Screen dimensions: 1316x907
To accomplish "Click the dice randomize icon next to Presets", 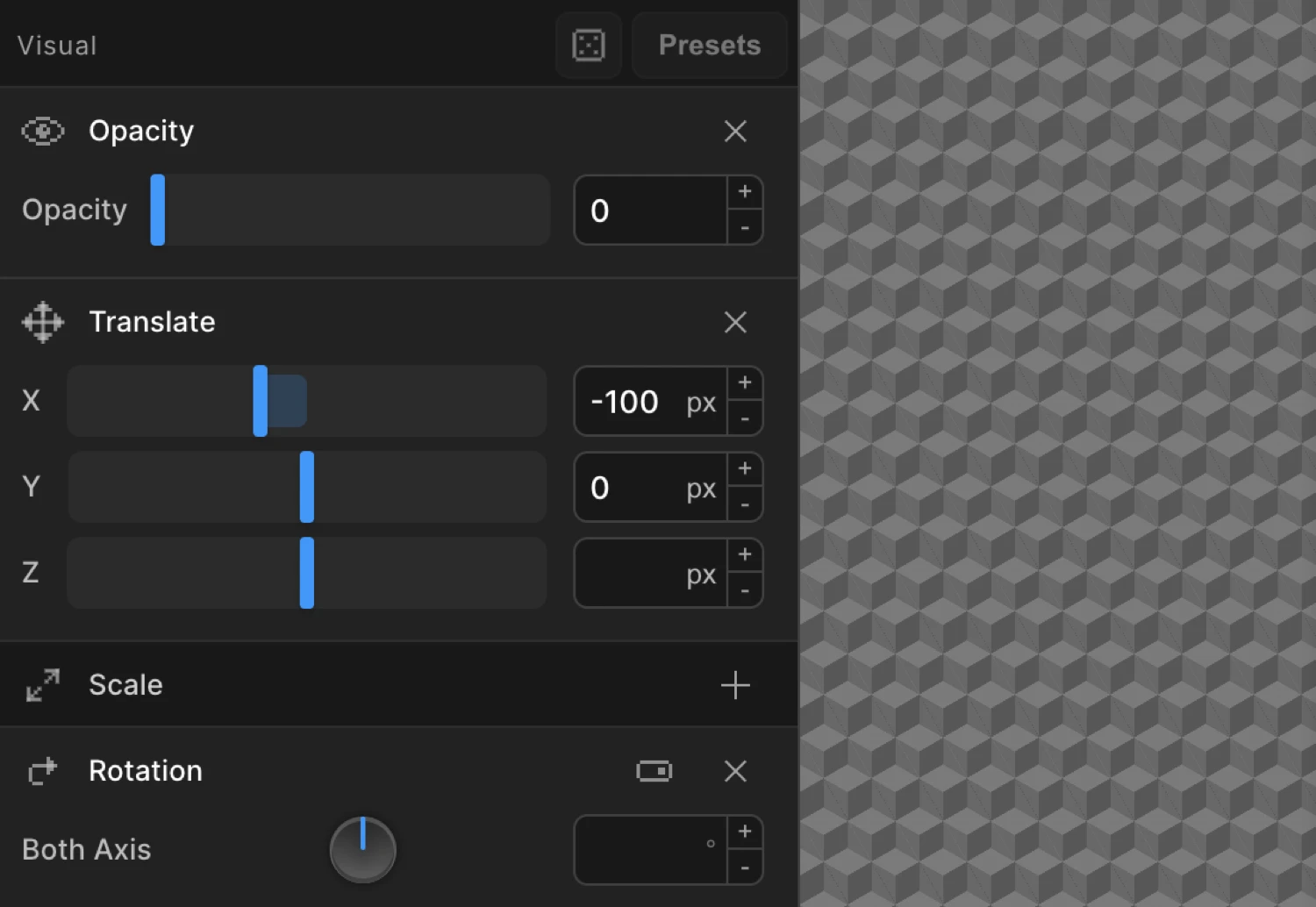I will click(588, 45).
